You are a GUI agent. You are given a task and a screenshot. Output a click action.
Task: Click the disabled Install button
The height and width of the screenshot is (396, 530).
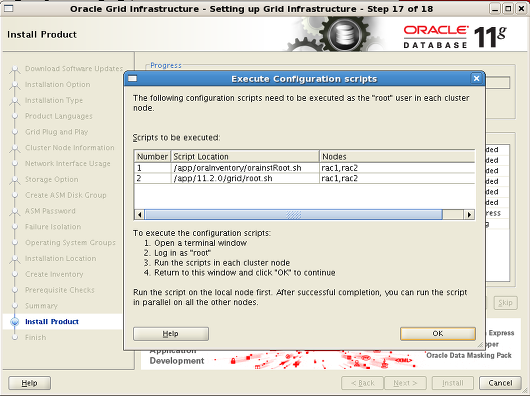(453, 383)
